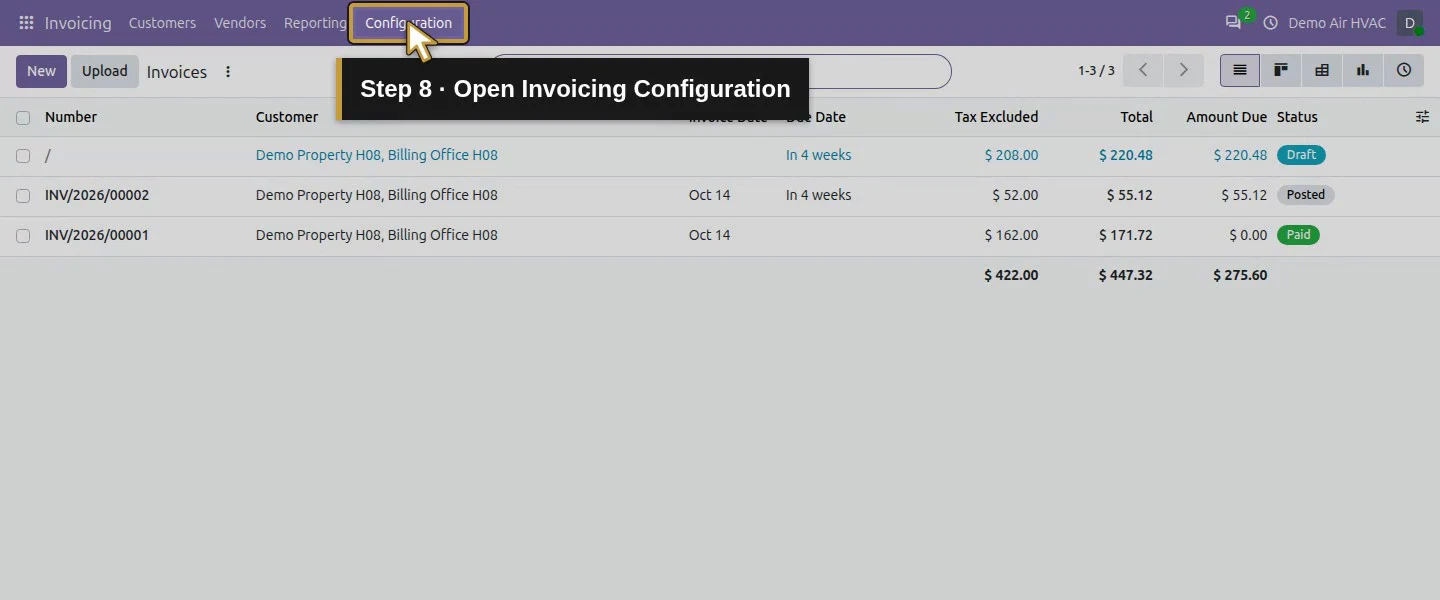Open invoice INV/2026/00001

coord(97,235)
